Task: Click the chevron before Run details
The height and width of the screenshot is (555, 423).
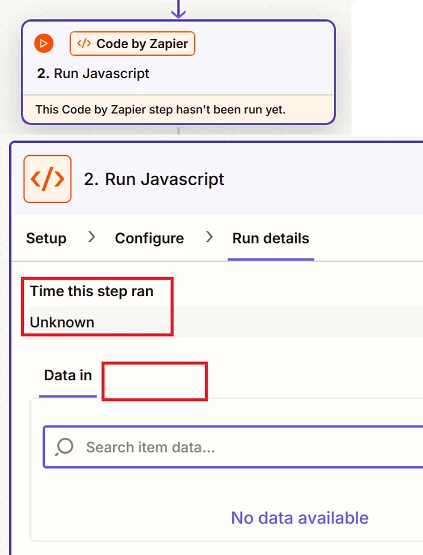Action: click(209, 237)
